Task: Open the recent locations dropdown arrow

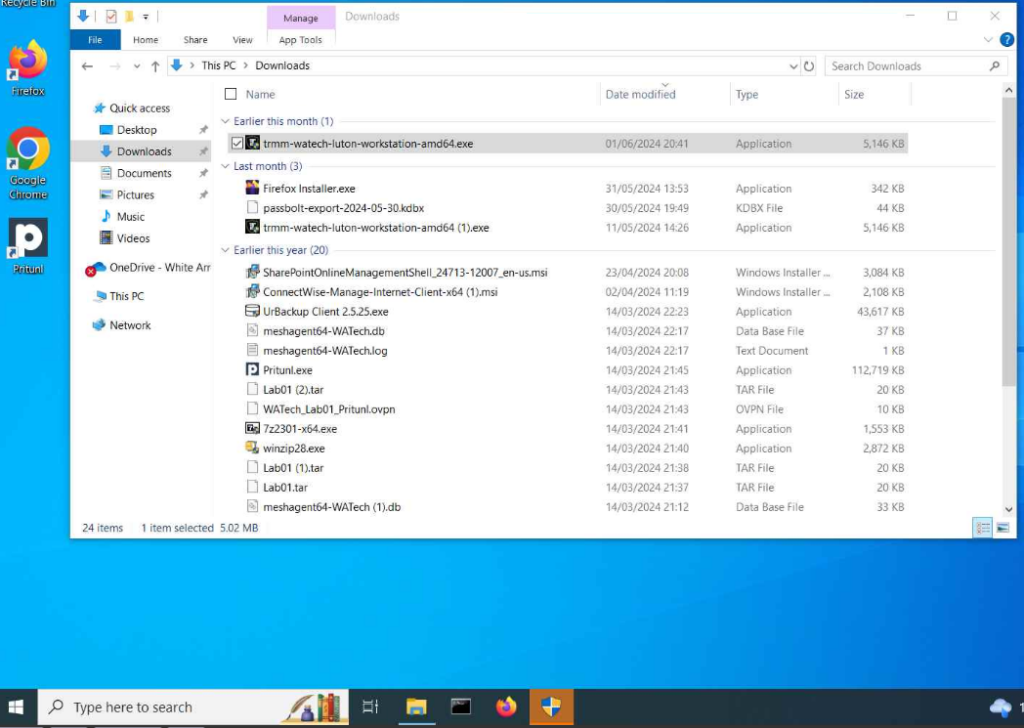Action: [136, 66]
